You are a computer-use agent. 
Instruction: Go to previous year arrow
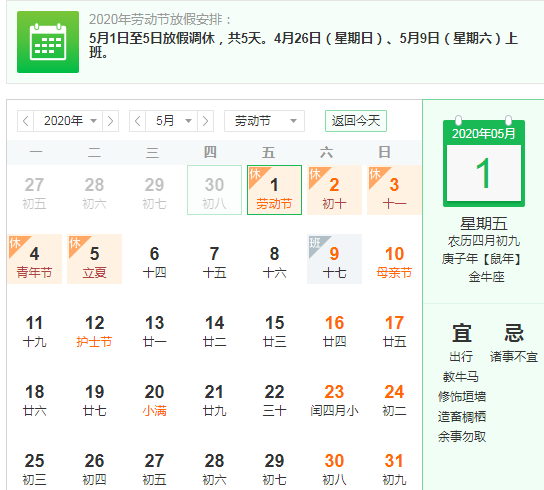click(x=25, y=121)
